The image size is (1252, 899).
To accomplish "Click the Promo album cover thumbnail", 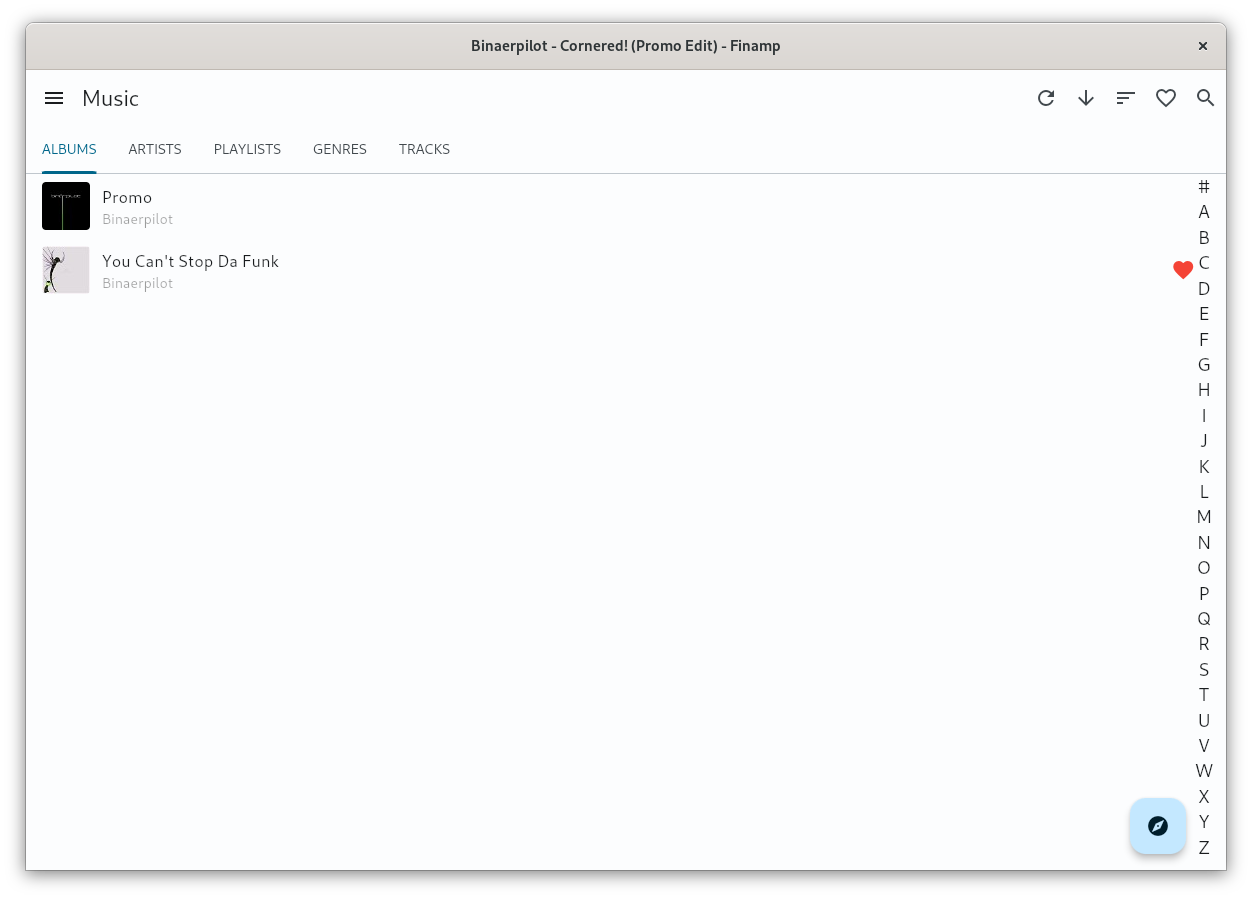I will pyautogui.click(x=66, y=206).
